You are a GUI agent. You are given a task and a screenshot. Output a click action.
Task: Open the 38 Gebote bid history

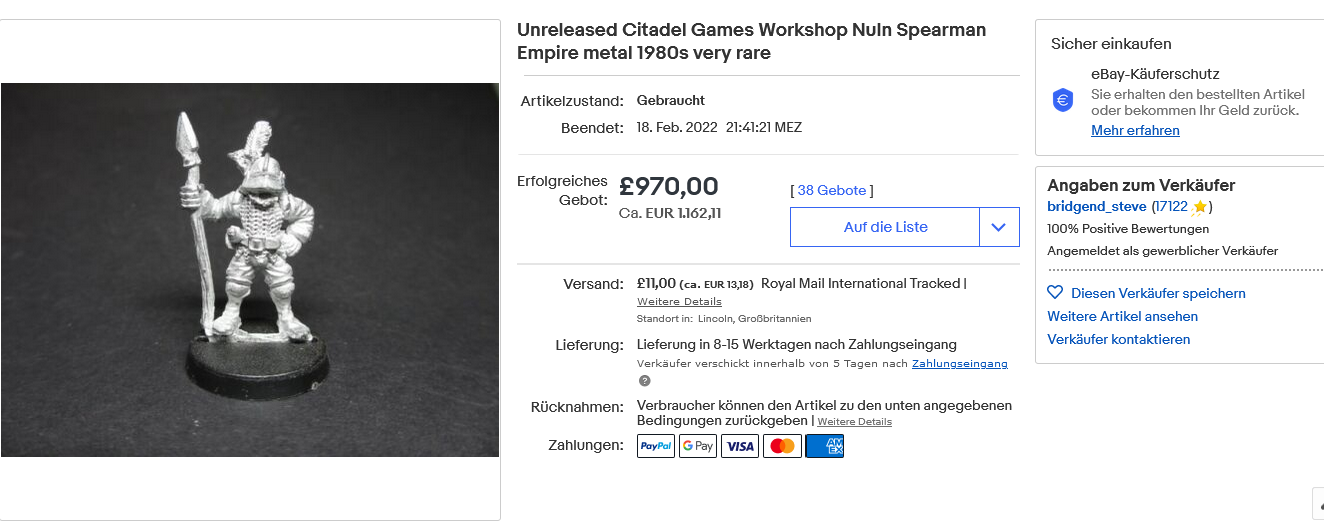[832, 190]
